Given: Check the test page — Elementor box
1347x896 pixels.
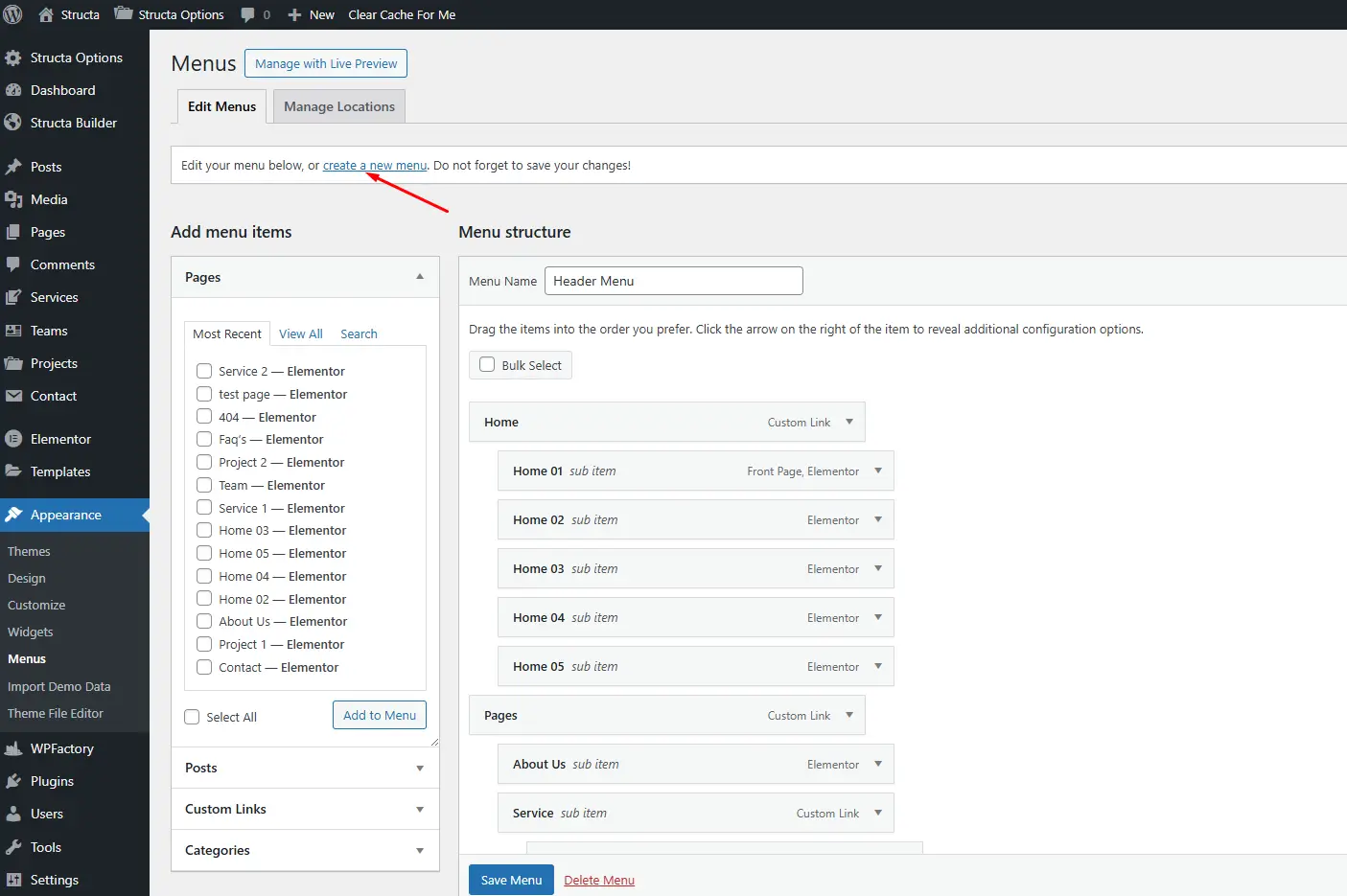Looking at the screenshot, I should tap(204, 394).
